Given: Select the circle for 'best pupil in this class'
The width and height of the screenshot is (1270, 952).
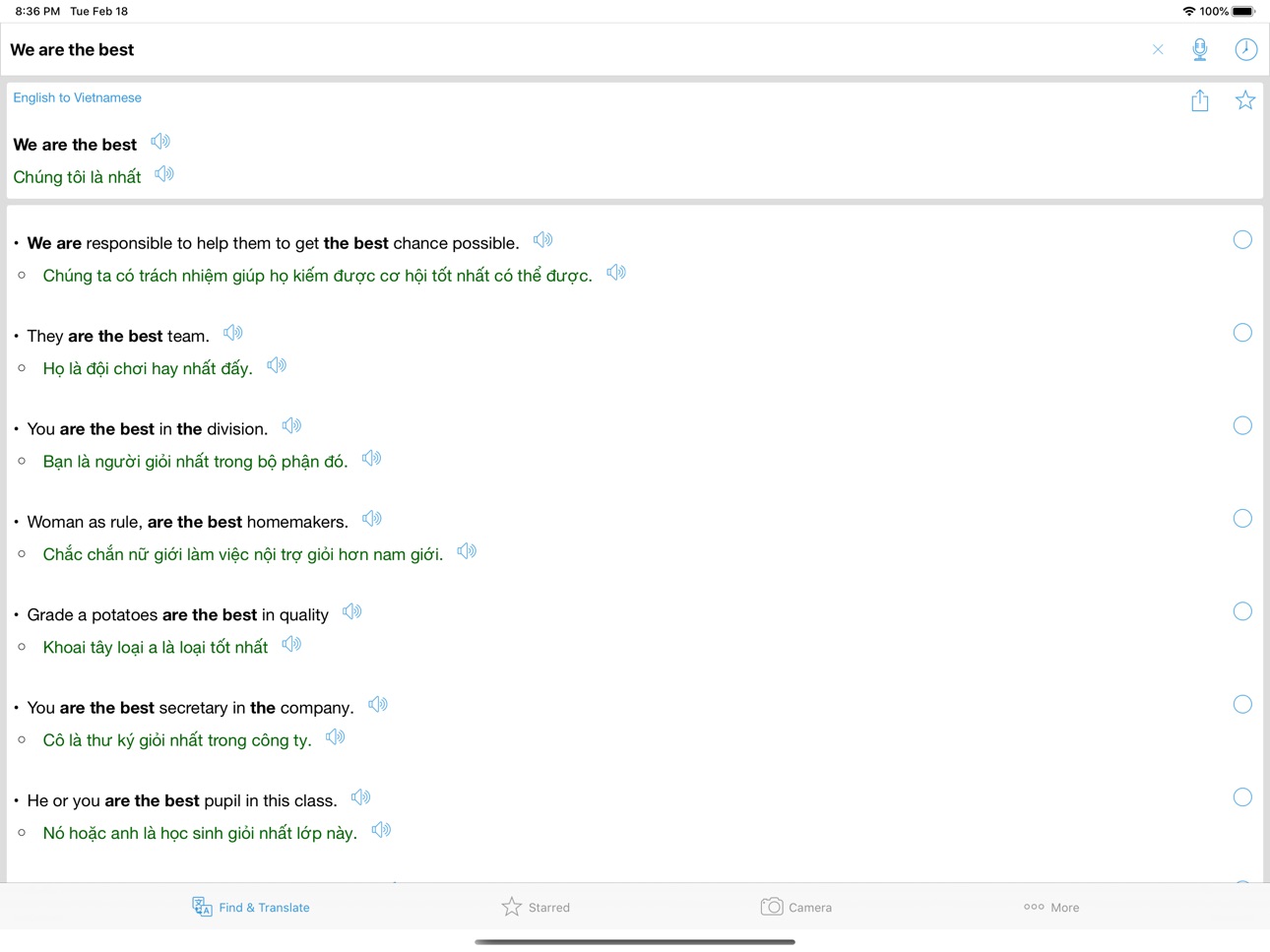Looking at the screenshot, I should tap(1242, 797).
